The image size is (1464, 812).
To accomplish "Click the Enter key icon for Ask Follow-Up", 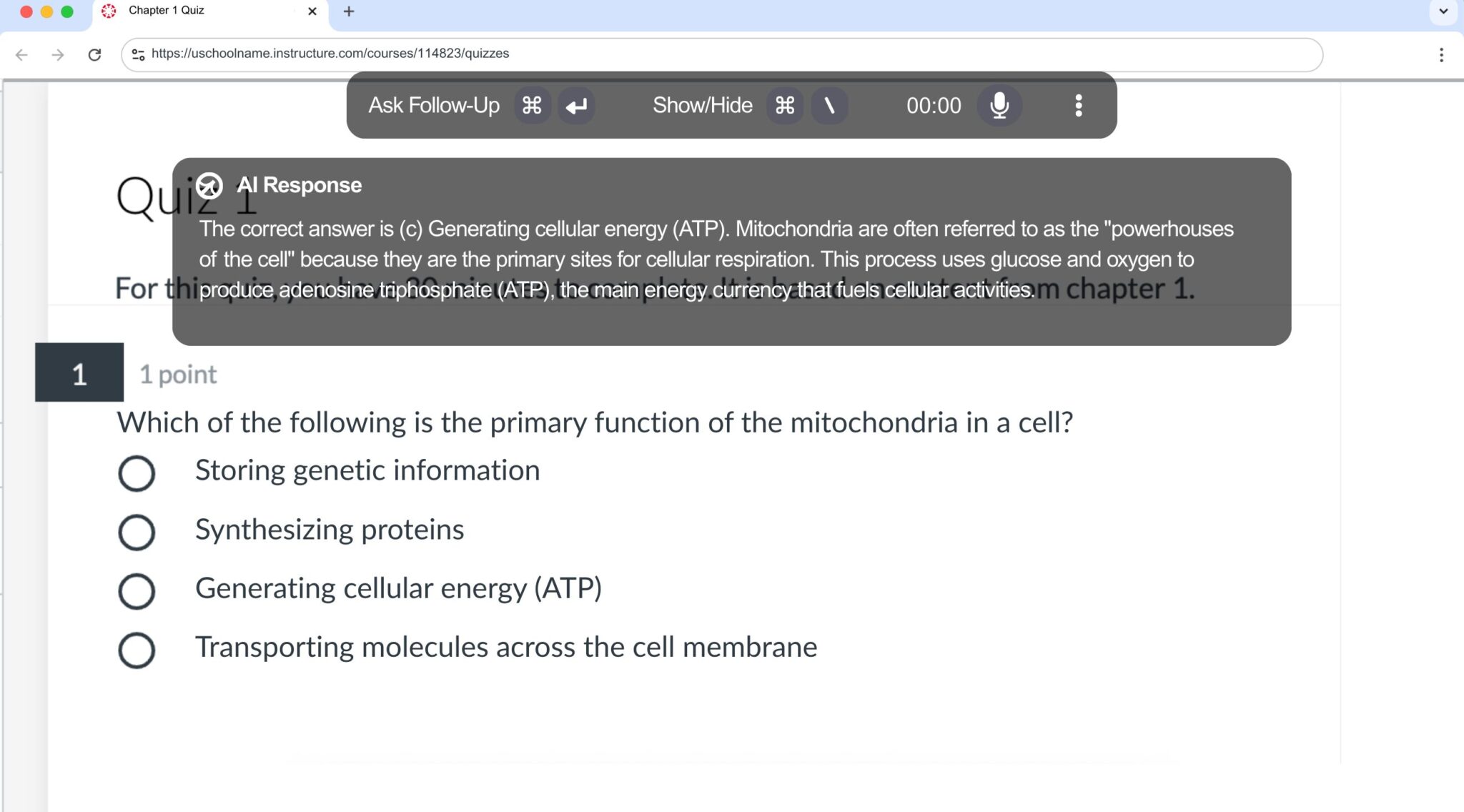I will tap(576, 106).
